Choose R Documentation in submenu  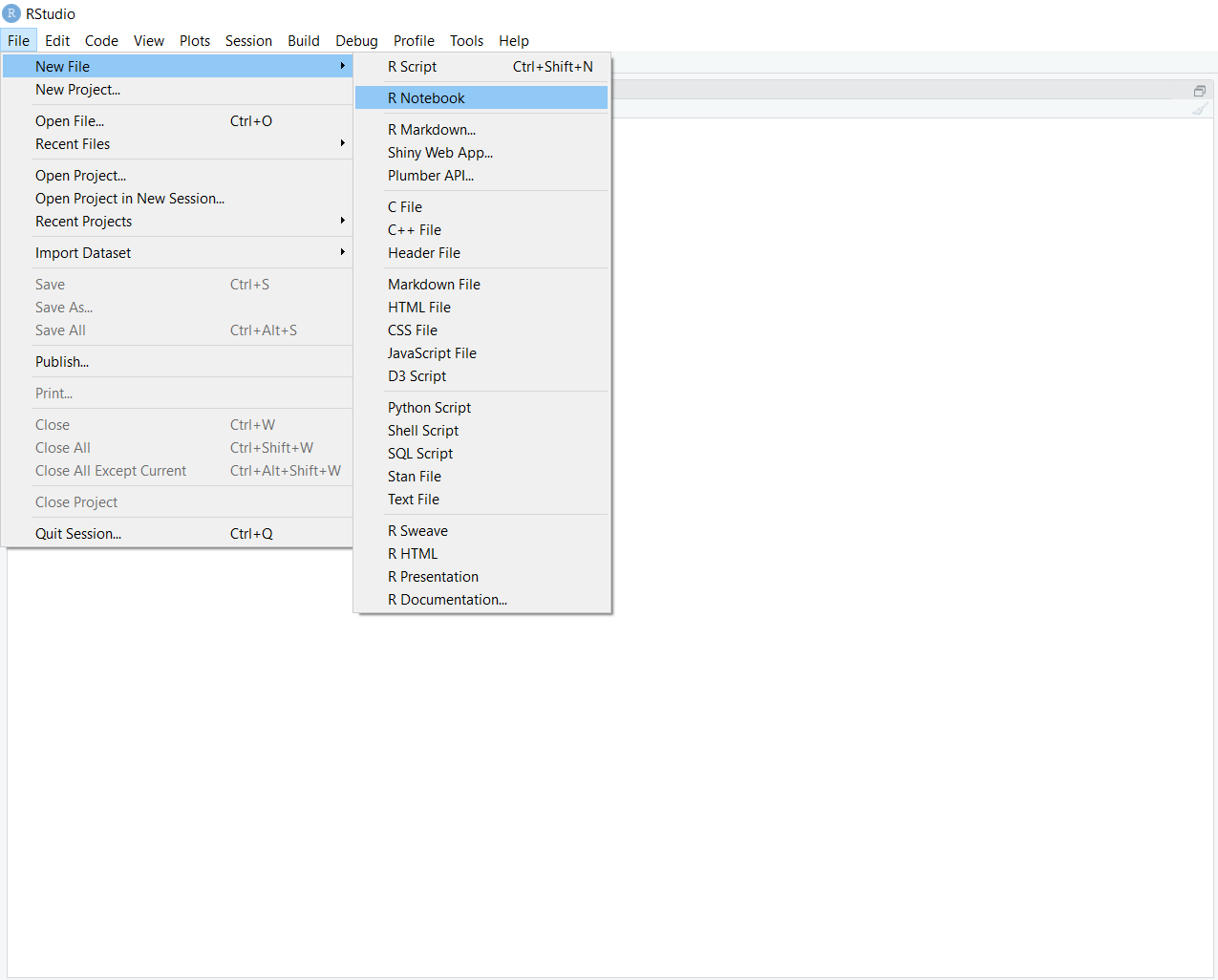[447, 600]
